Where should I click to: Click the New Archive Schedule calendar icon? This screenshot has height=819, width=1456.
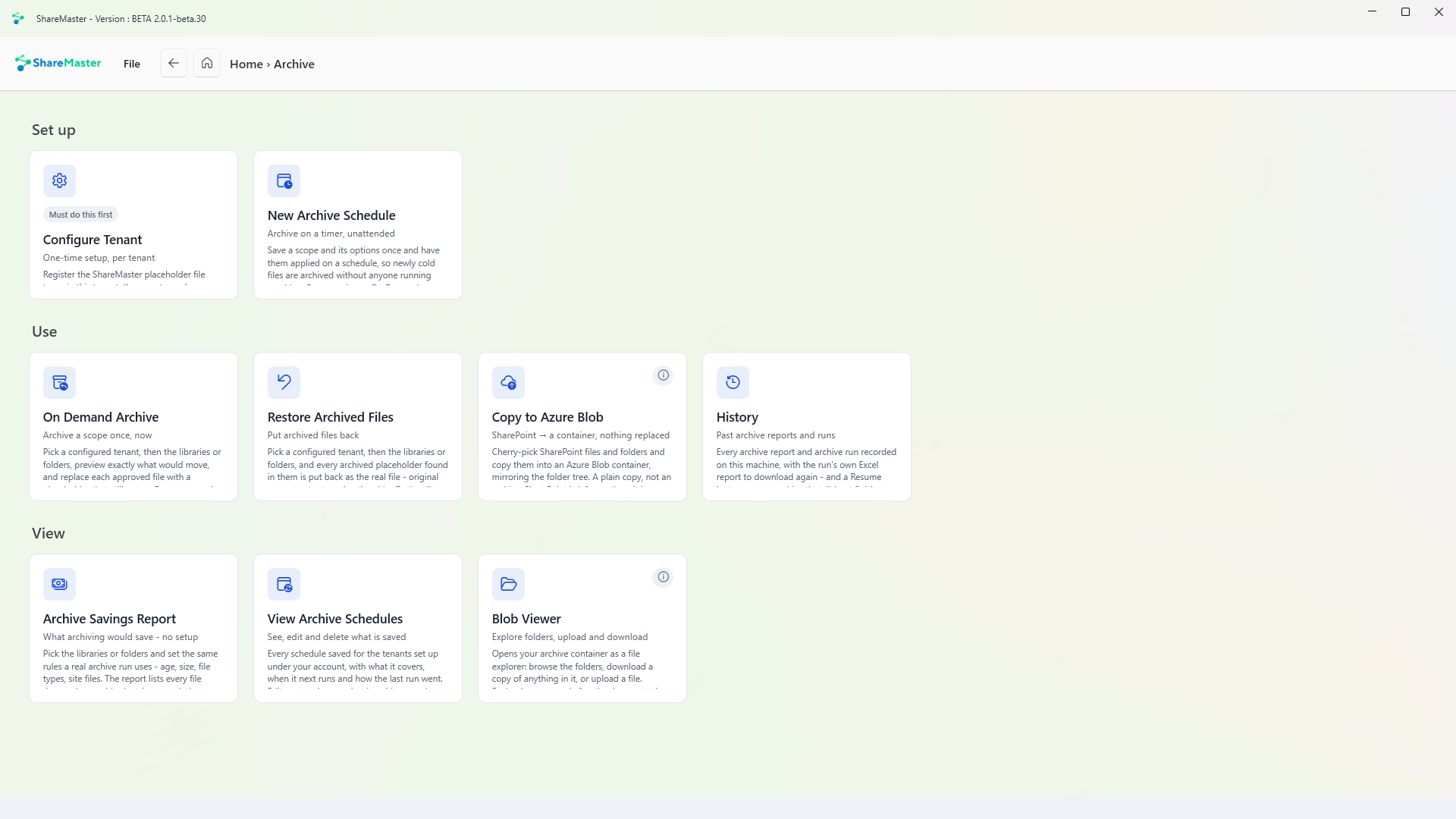tap(284, 180)
